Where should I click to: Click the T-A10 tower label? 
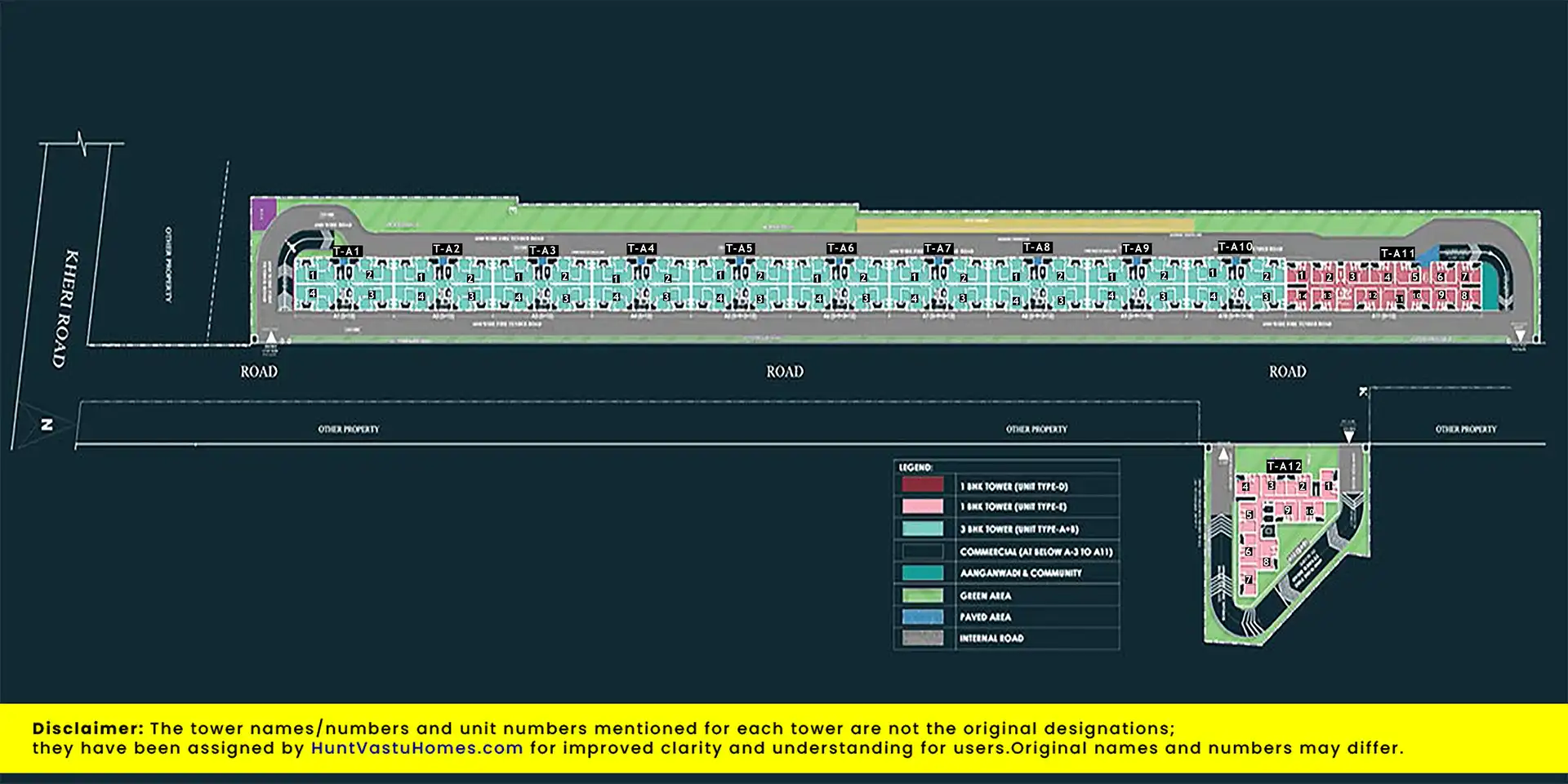pyautogui.click(x=1234, y=247)
